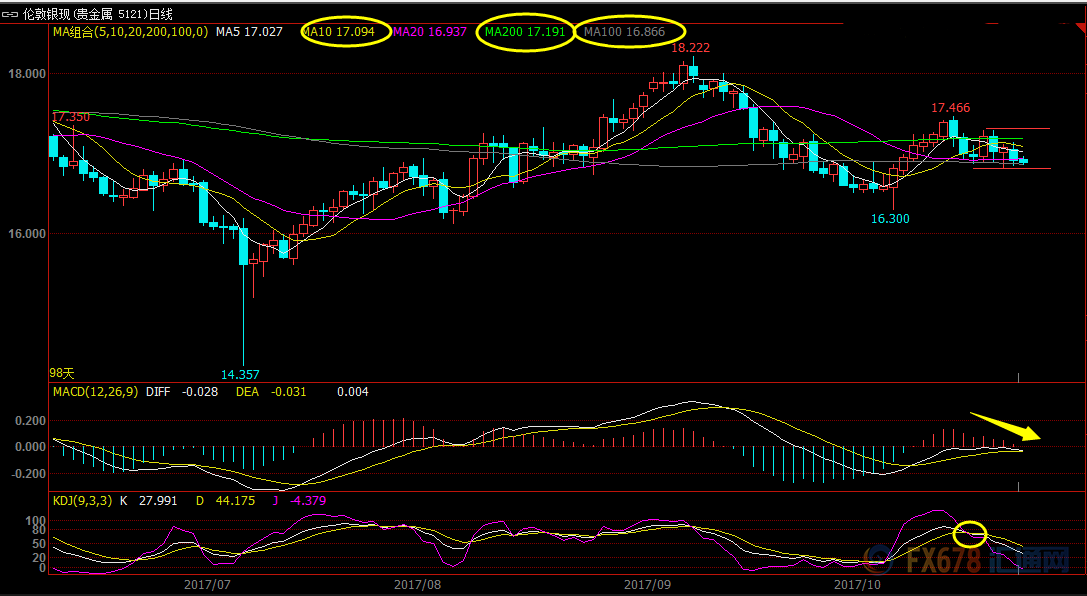Select the yellow D 44.175 value

(x=225, y=501)
